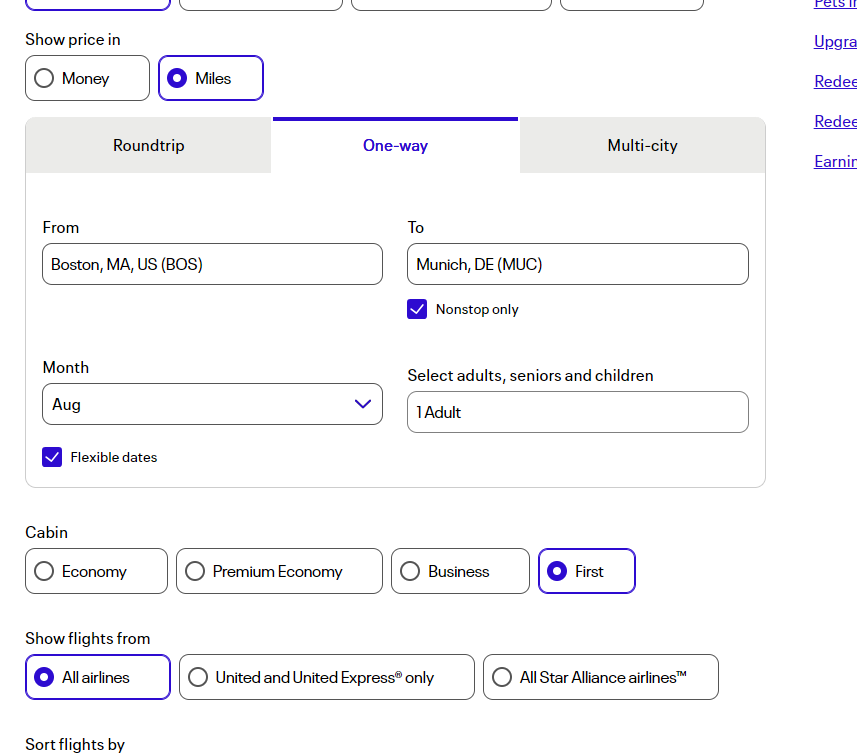857x755 pixels.
Task: Select the Business cabin option
Action: pos(411,571)
